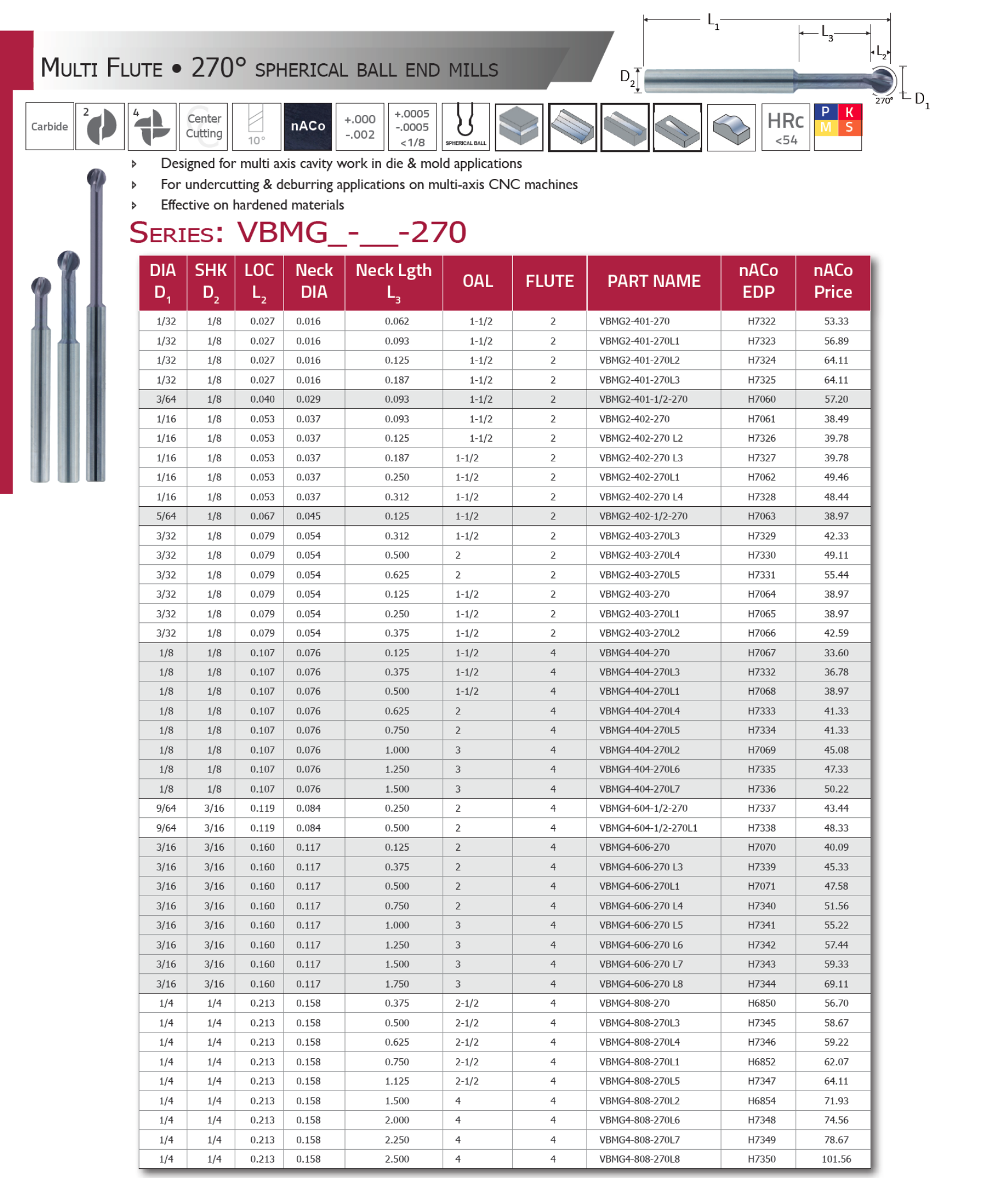The height and width of the screenshot is (1178, 1008).
Task: Expand the 'Effective on hardened materials' bullet arrow
Action: coord(134,205)
